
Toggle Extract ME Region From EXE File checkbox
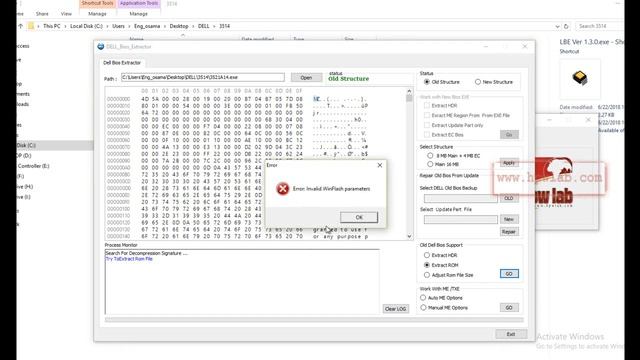[427, 115]
